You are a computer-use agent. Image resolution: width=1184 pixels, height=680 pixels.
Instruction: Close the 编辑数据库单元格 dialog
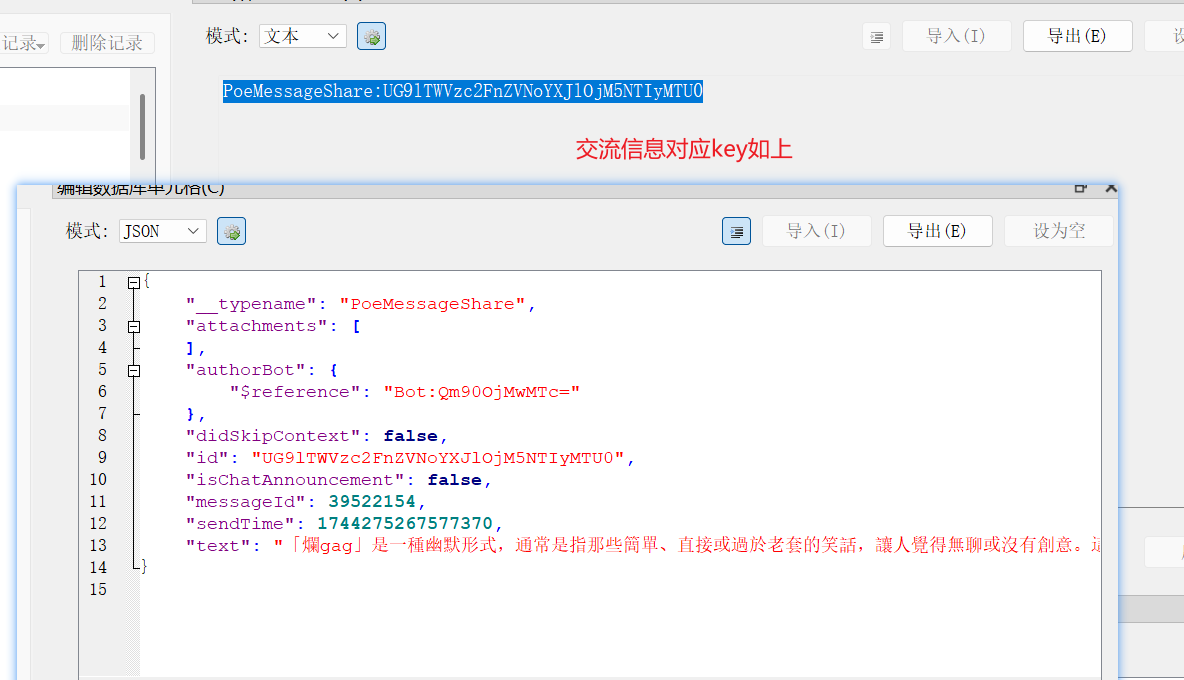[x=1110, y=188]
